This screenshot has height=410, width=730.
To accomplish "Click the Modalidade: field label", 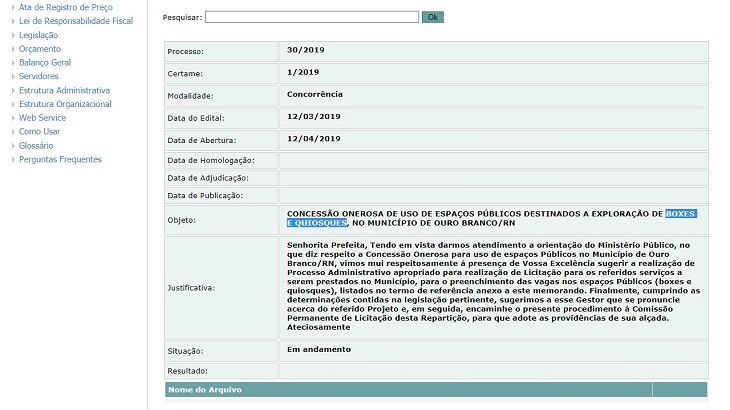I will 190,96.
